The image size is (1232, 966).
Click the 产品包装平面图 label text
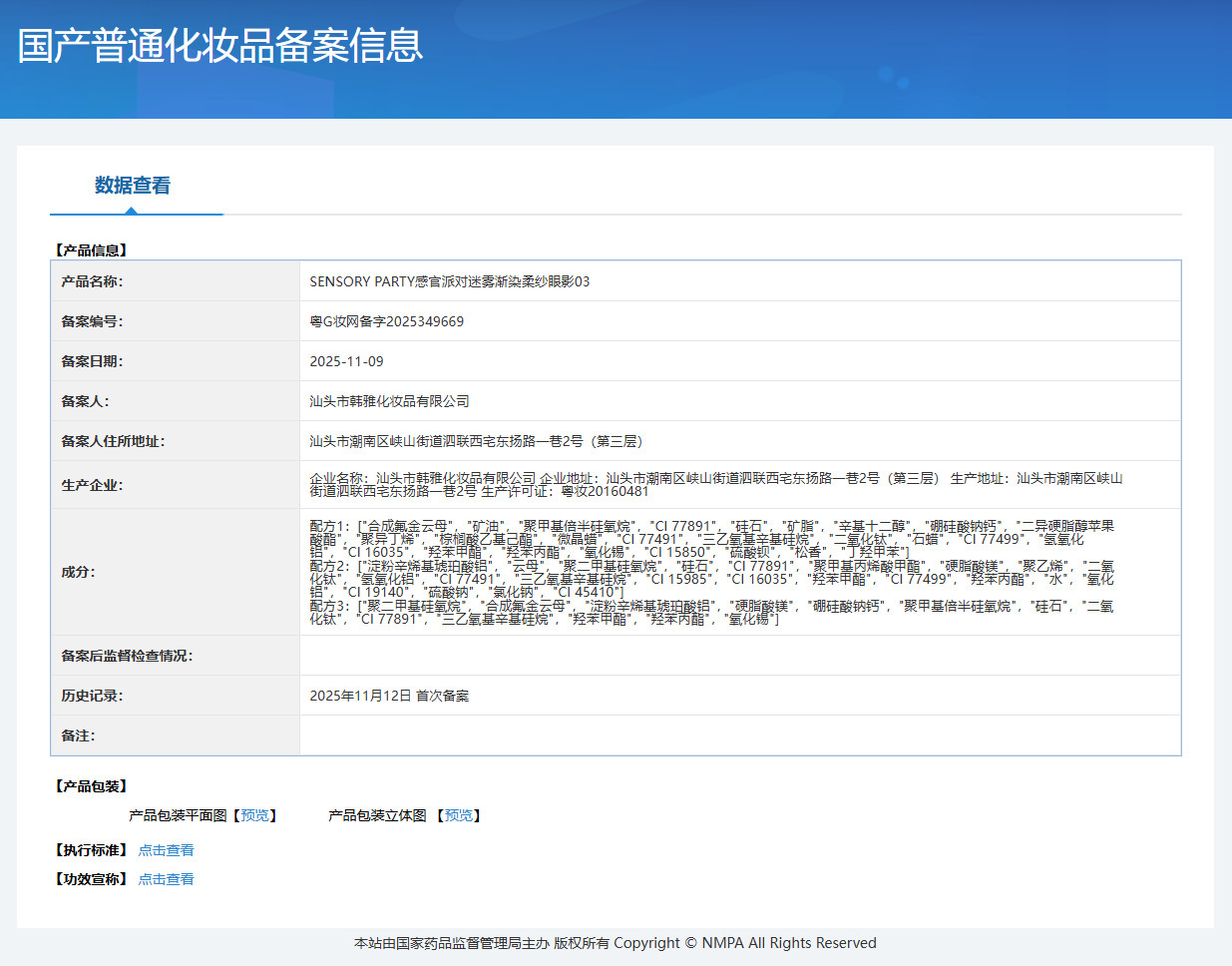click(178, 815)
